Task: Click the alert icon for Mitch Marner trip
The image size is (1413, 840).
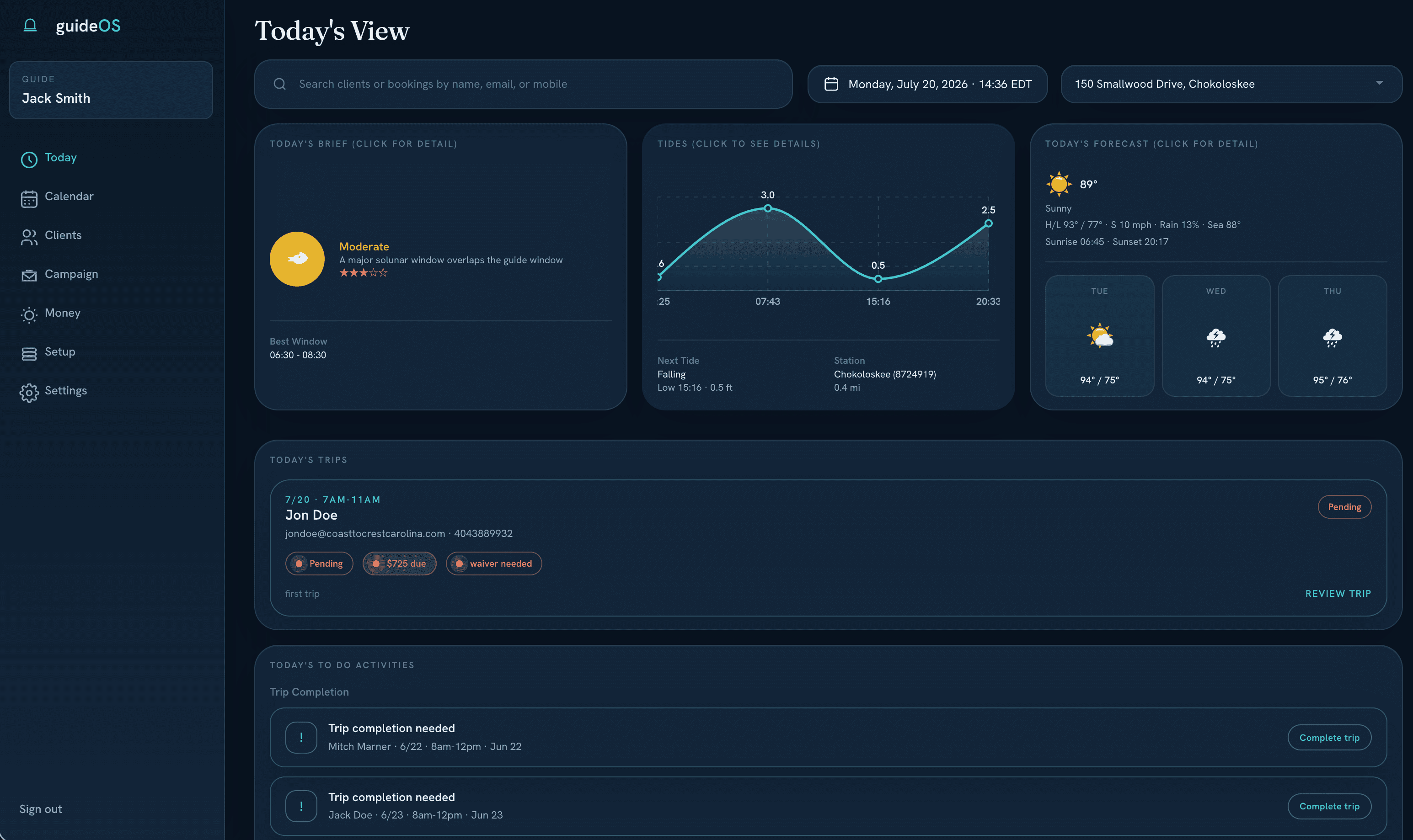Action: [x=301, y=737]
